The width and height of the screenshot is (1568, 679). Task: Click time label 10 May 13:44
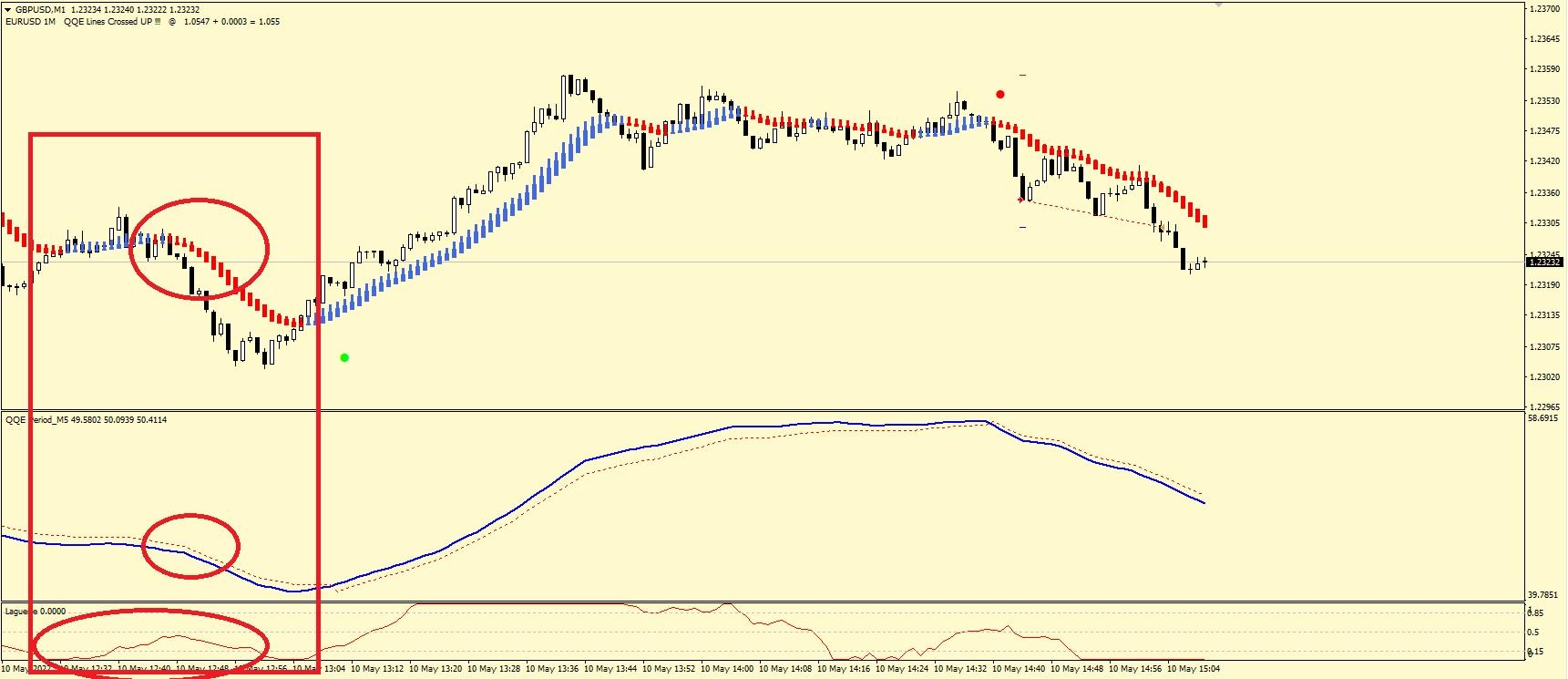610,669
